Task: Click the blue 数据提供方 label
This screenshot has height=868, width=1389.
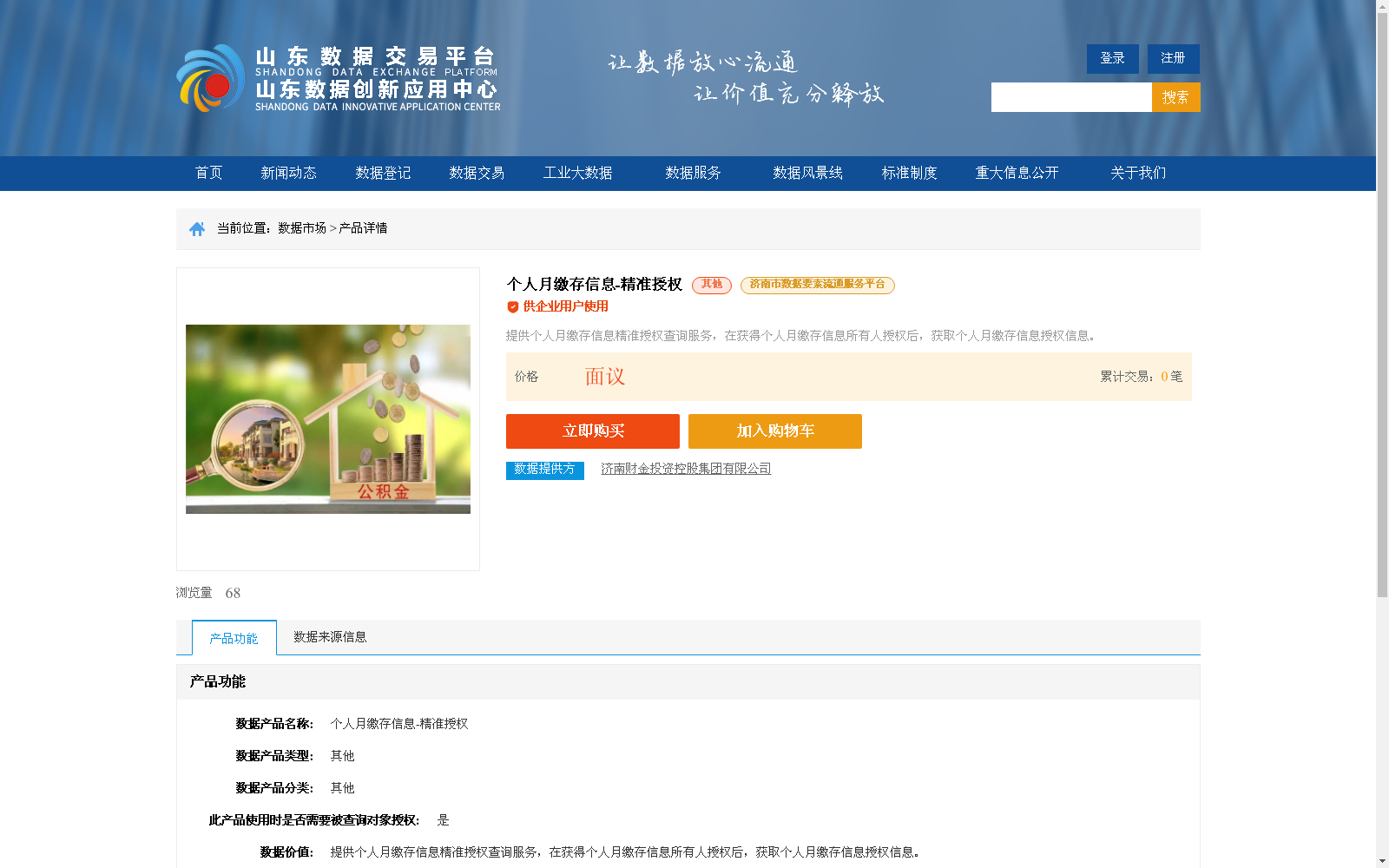Action: click(545, 470)
